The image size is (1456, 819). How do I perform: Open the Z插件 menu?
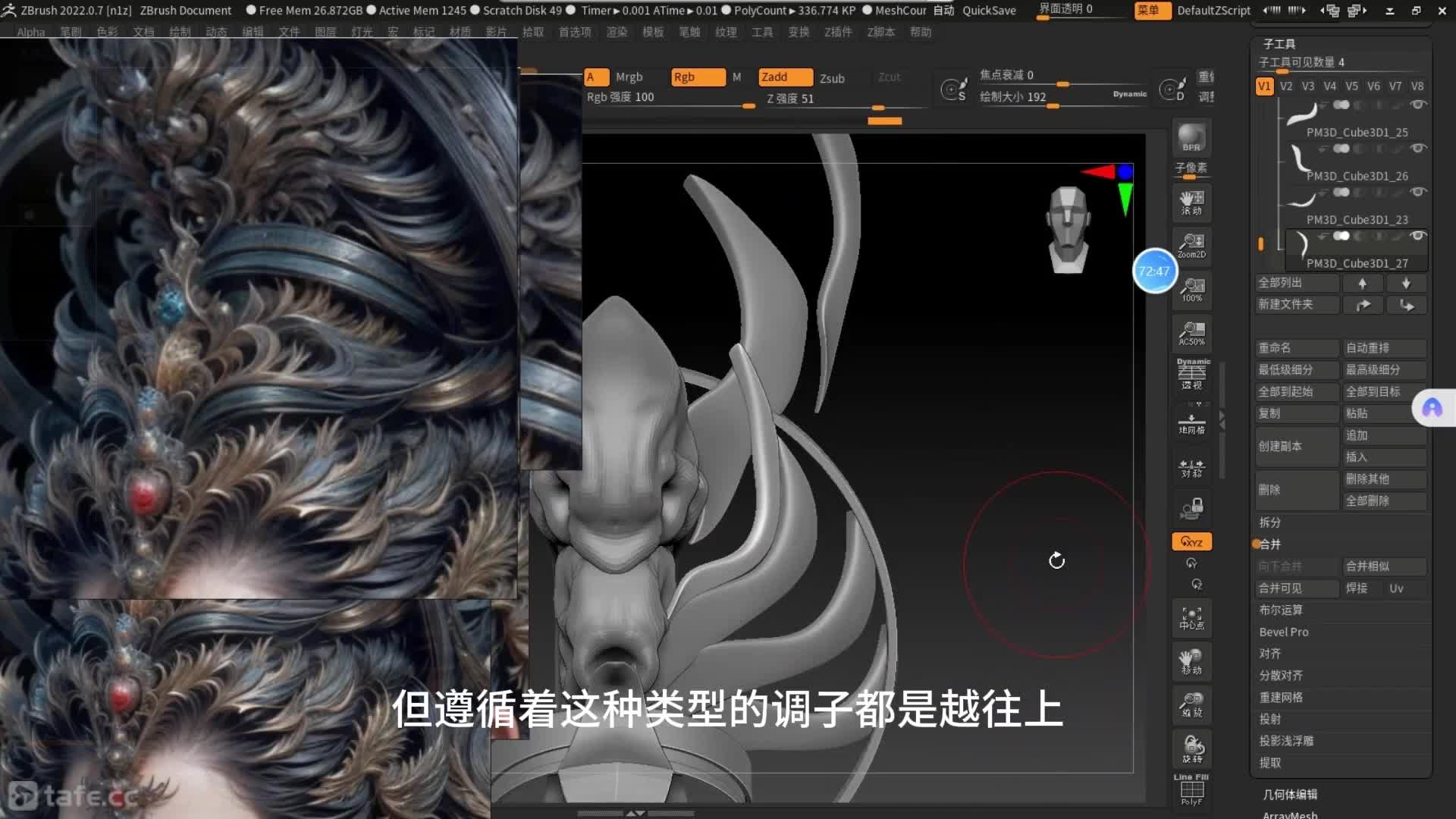pyautogui.click(x=838, y=32)
